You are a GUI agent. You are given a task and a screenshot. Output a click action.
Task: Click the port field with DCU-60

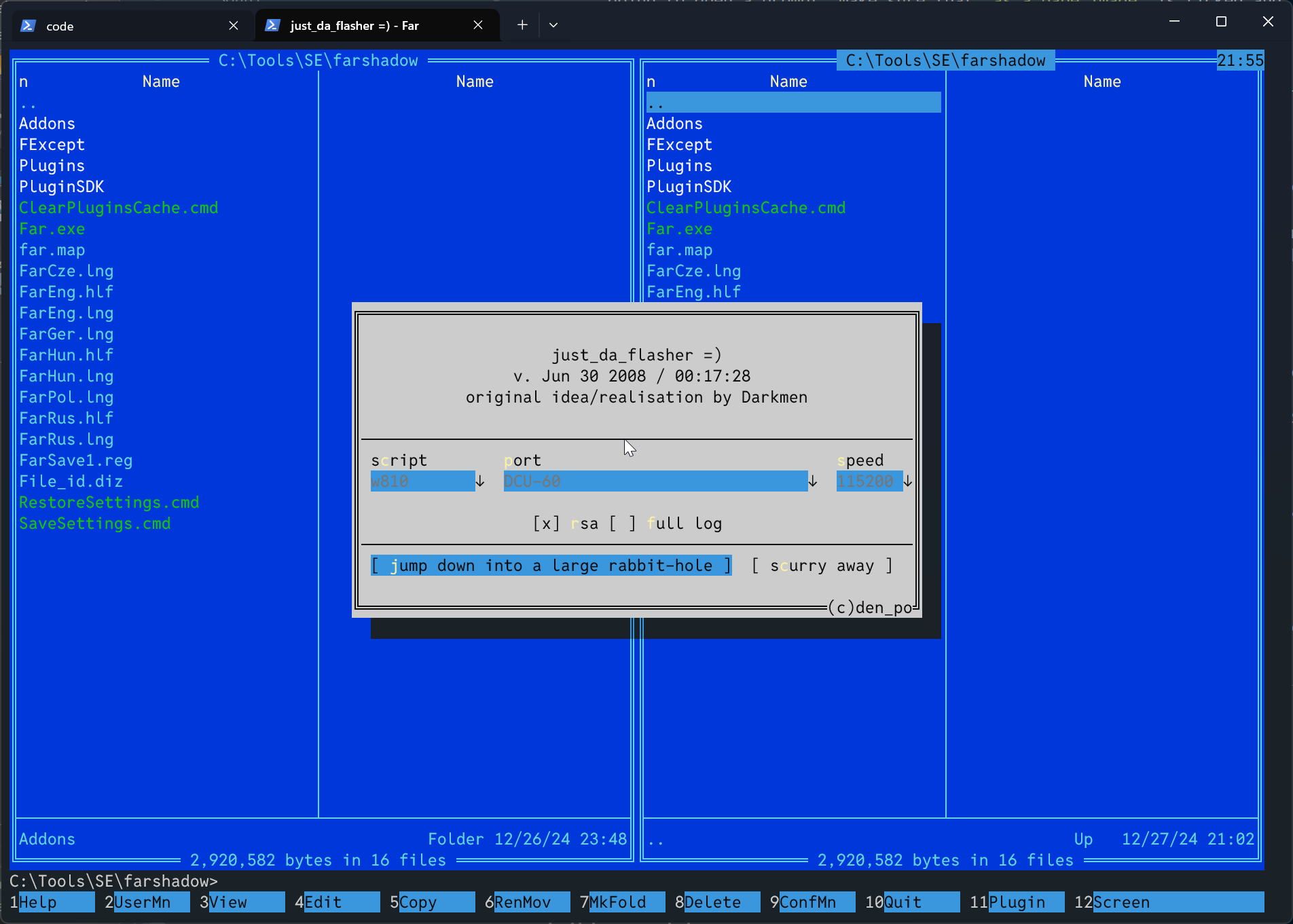[655, 481]
